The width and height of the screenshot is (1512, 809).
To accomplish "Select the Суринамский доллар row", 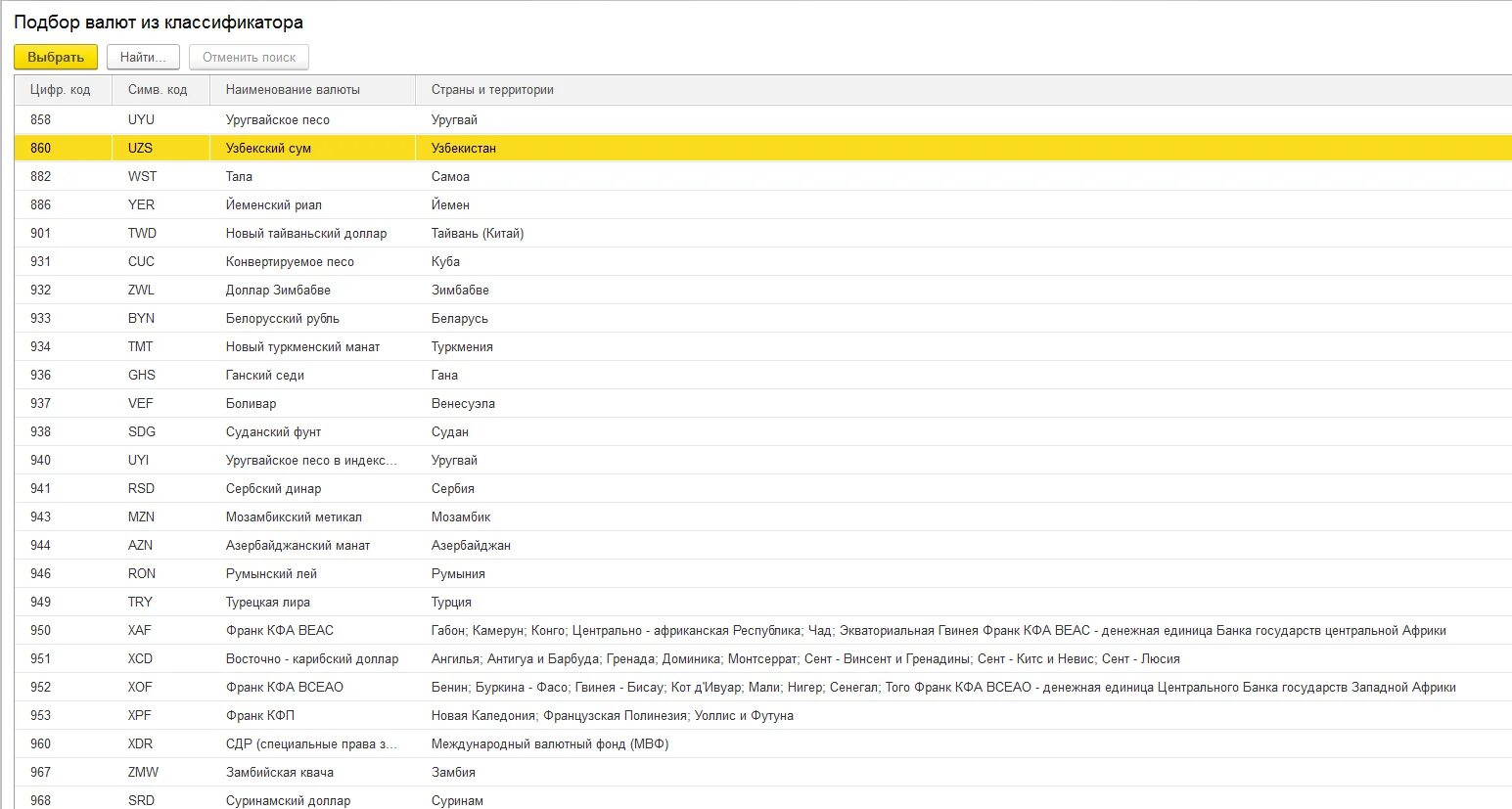I will (x=763, y=798).
